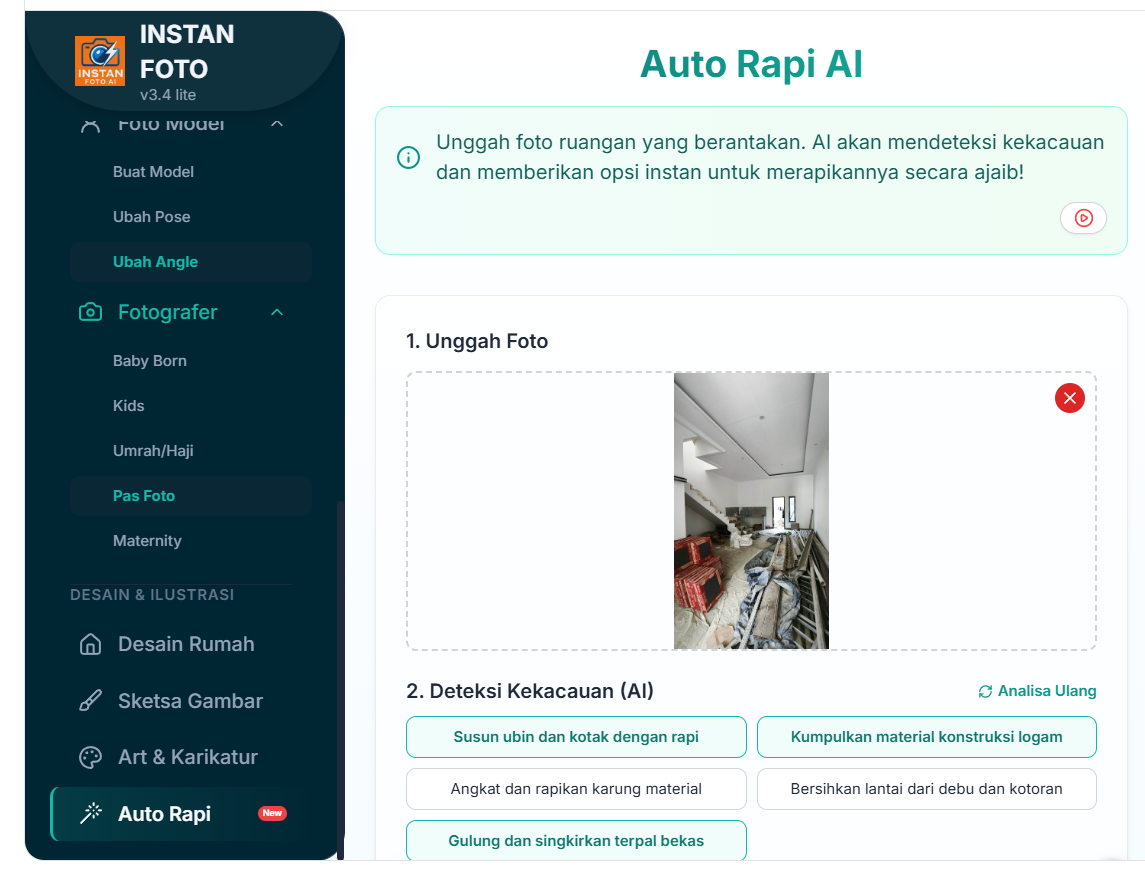
Task: Play the tutorial video icon
Action: click(1083, 218)
